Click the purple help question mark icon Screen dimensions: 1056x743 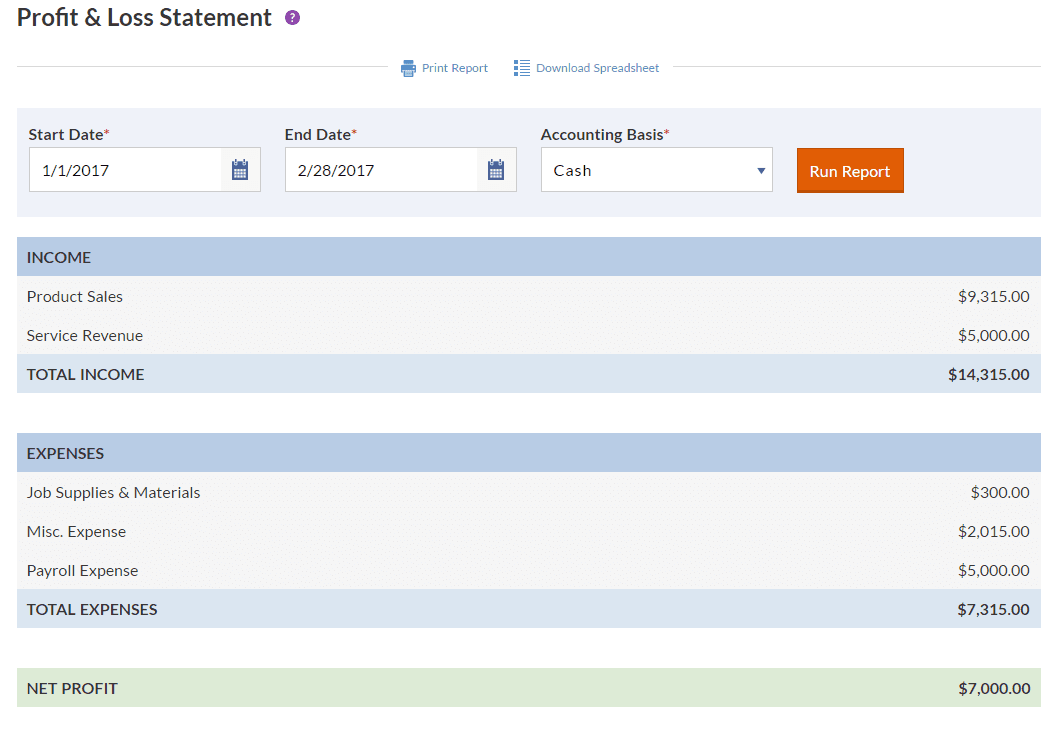point(292,18)
